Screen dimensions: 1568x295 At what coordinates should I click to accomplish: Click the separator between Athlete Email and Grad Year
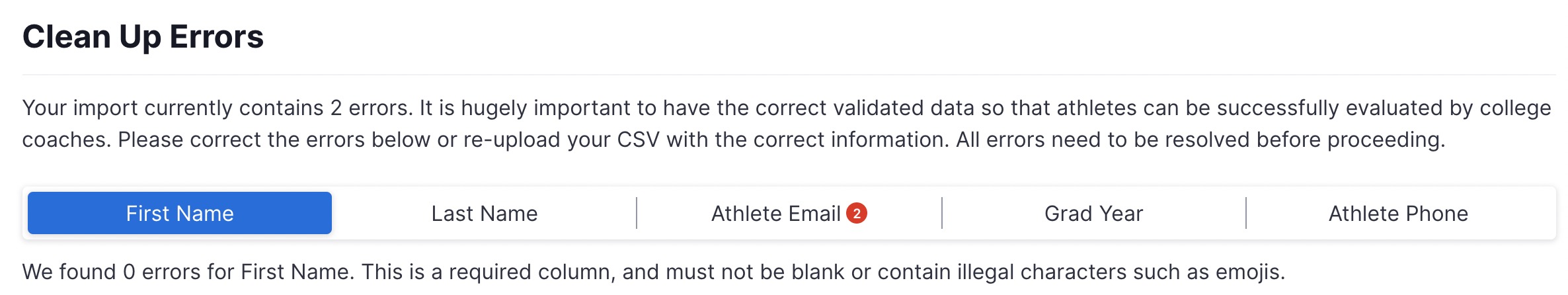[942, 213]
